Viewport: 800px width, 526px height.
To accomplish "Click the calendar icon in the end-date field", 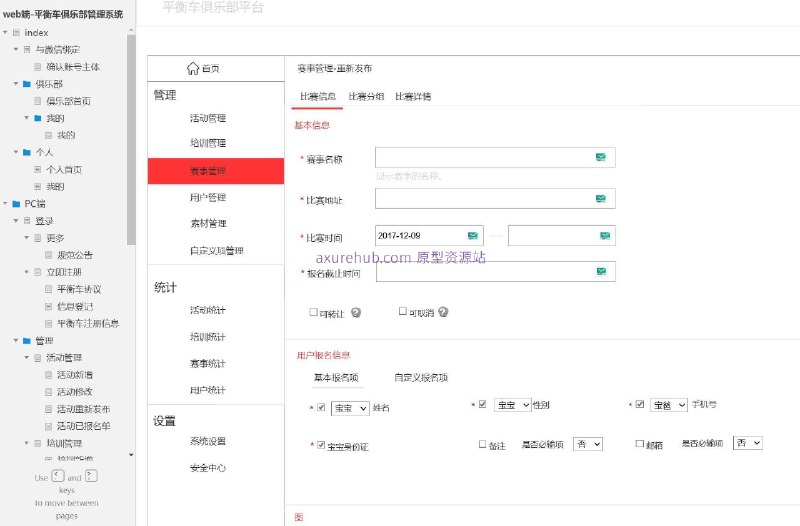I will pyautogui.click(x=605, y=235).
